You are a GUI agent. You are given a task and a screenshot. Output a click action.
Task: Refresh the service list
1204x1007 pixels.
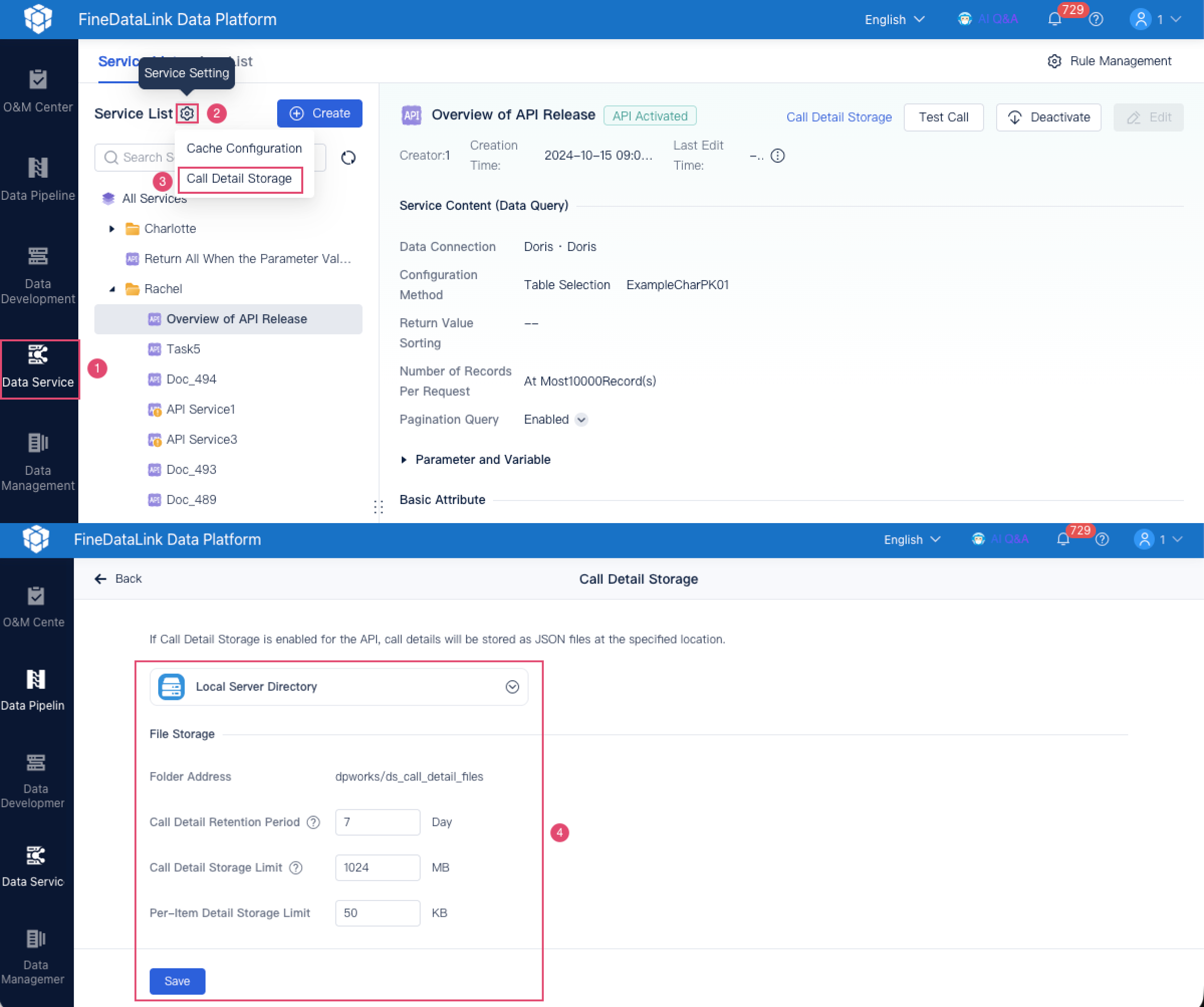click(x=348, y=158)
